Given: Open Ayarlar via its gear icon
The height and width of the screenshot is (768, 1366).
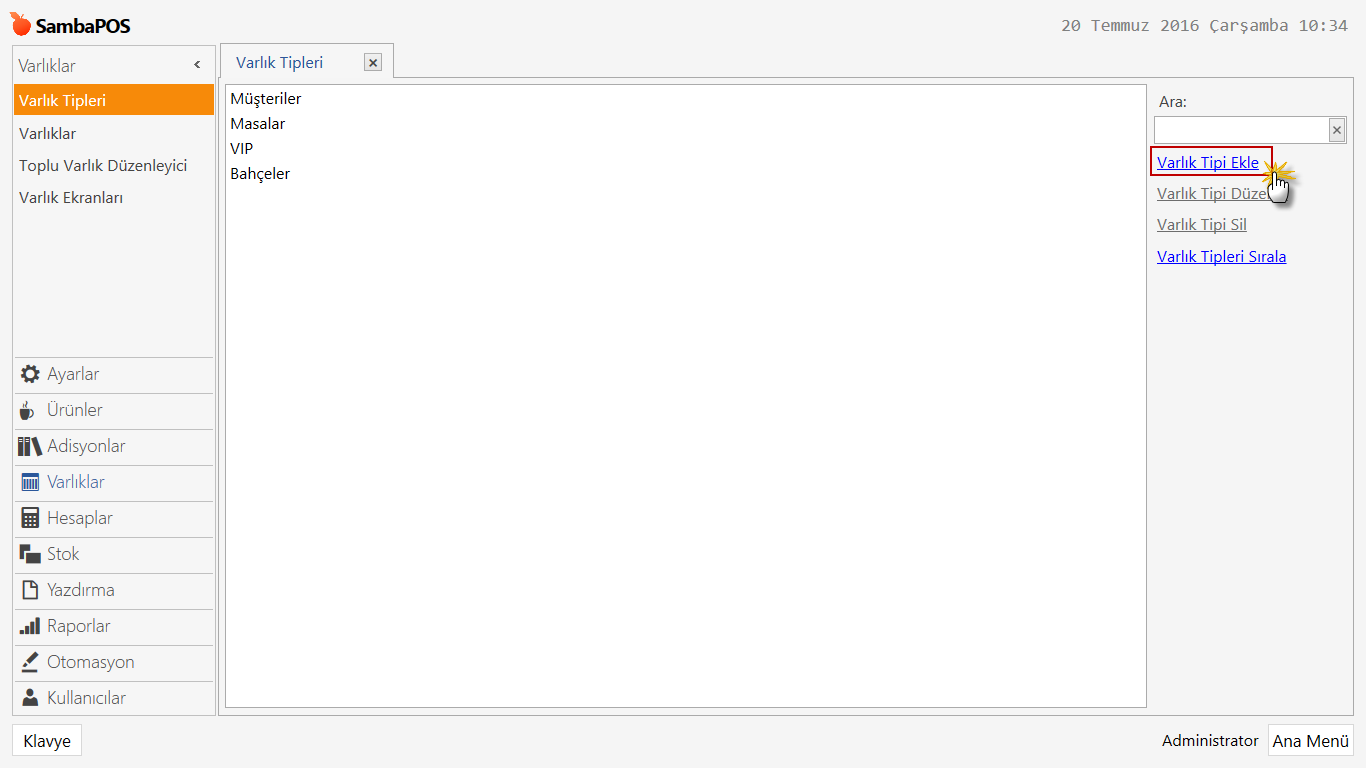Looking at the screenshot, I should click(x=30, y=374).
